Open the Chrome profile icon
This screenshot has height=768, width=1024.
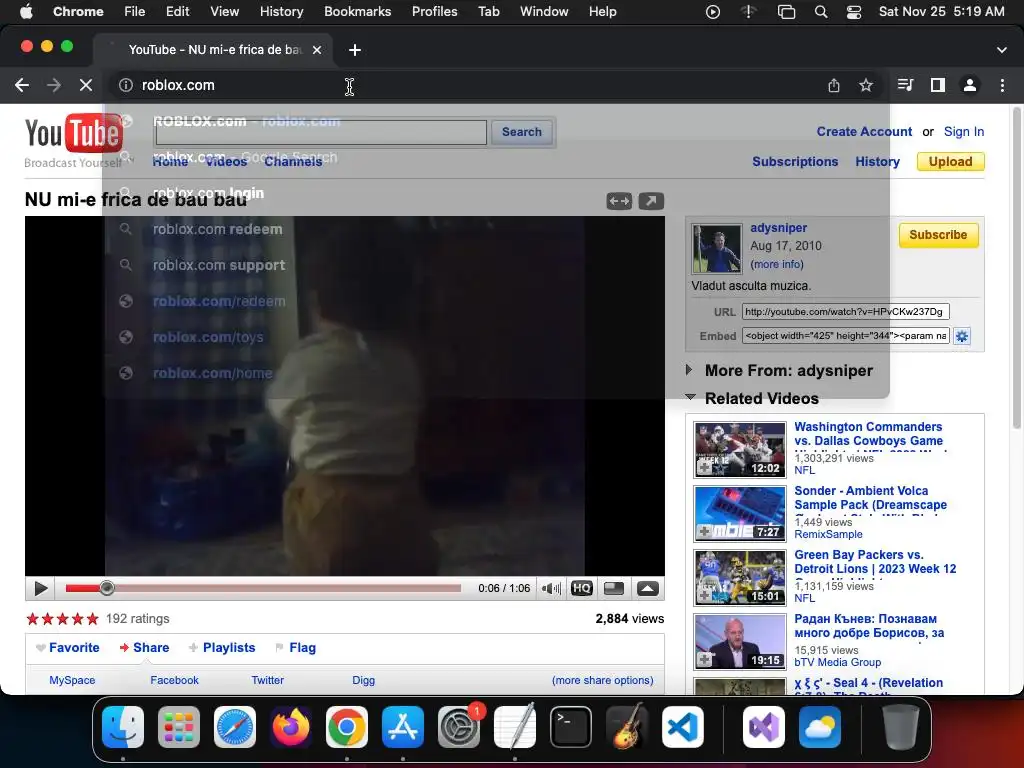coord(970,86)
